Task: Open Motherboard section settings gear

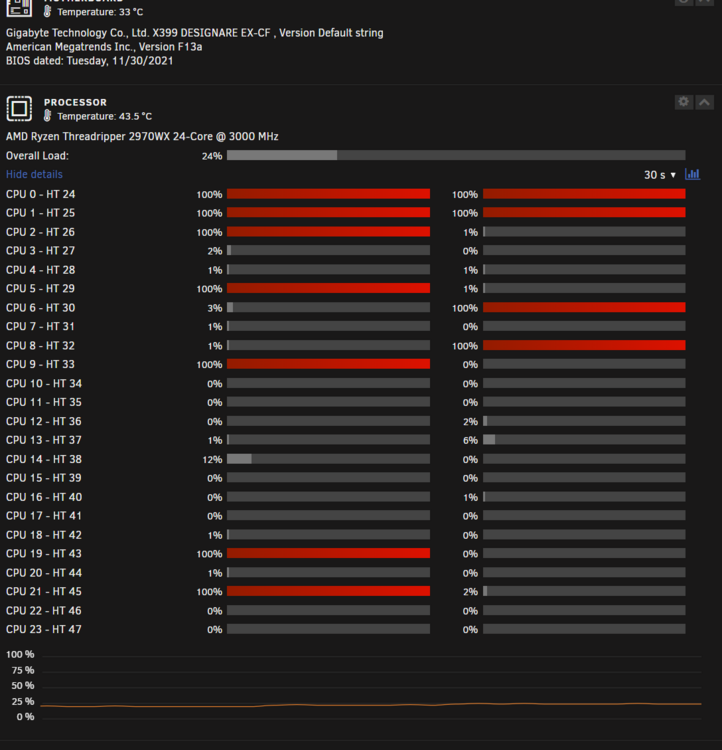Action: click(x=684, y=2)
